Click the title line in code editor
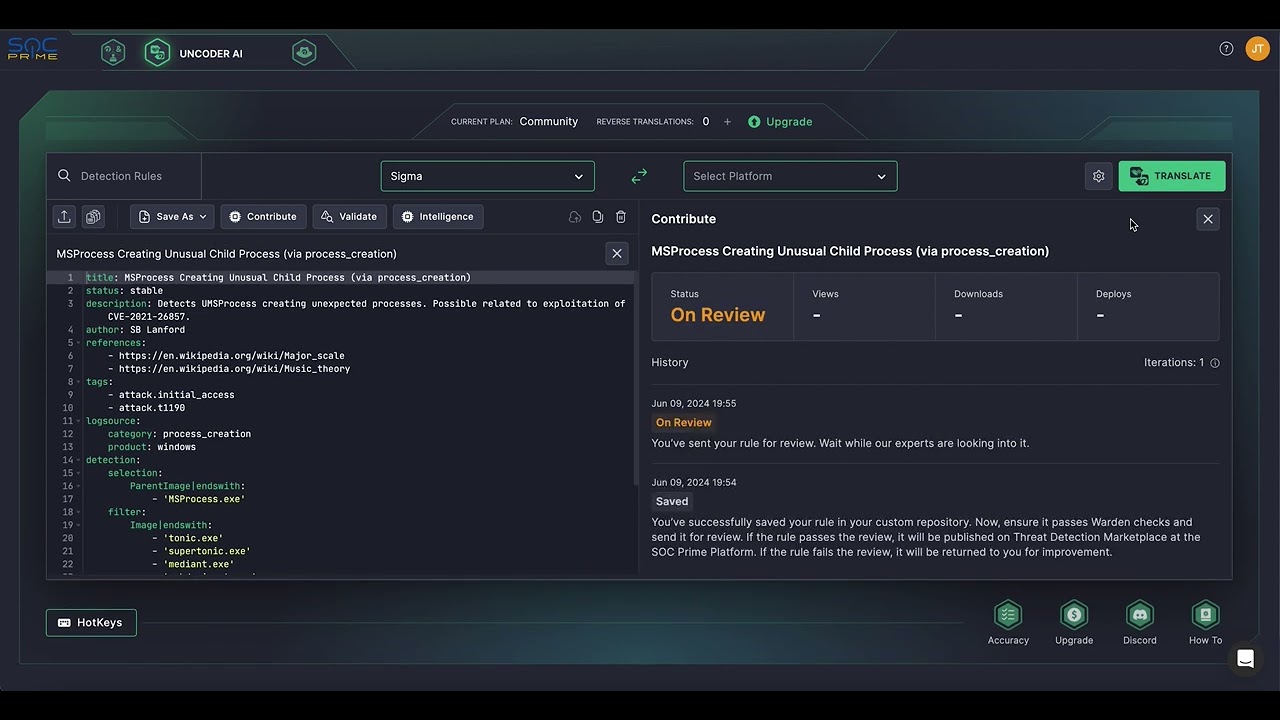 click(x=278, y=278)
